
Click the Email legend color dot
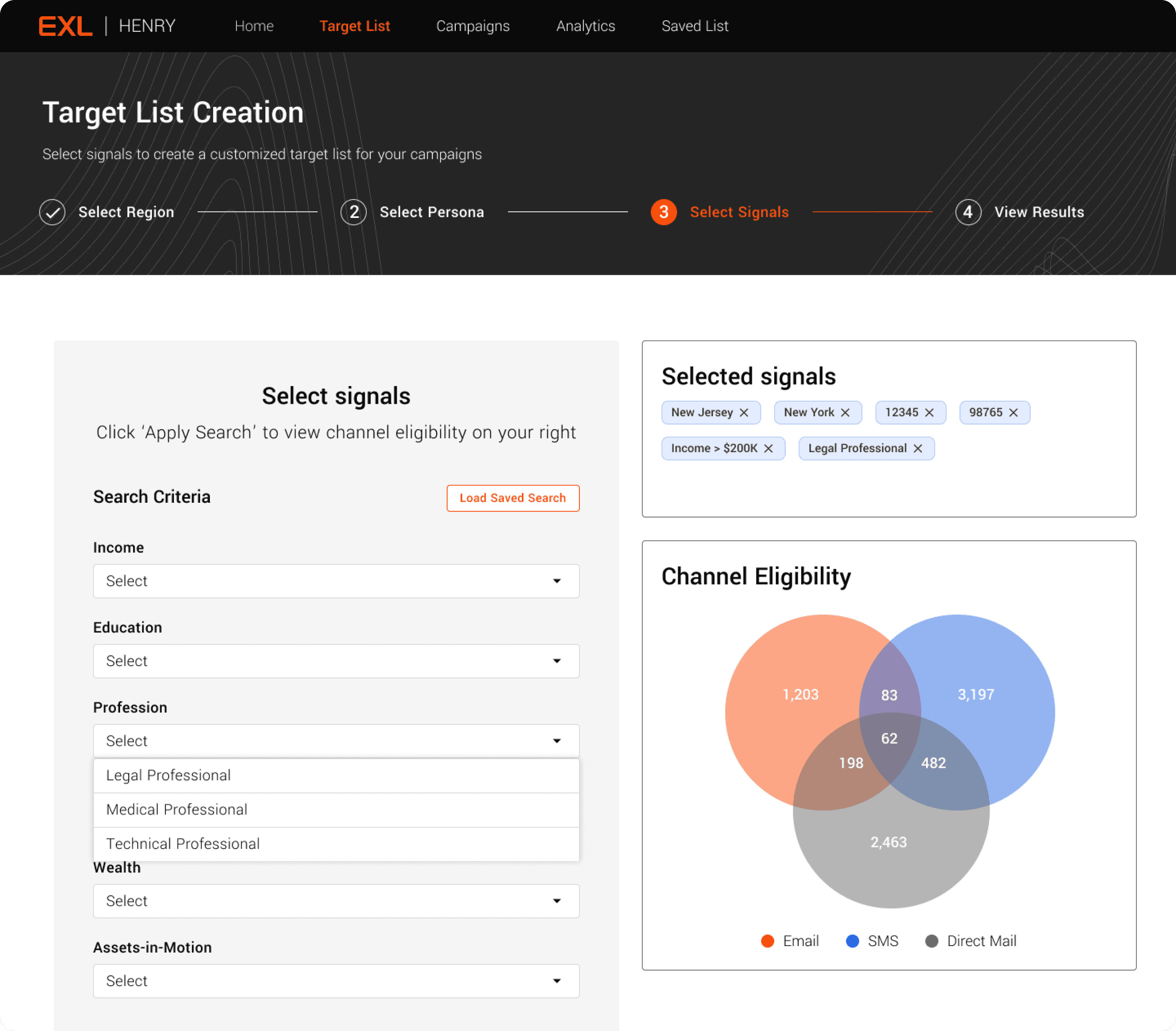point(768,941)
